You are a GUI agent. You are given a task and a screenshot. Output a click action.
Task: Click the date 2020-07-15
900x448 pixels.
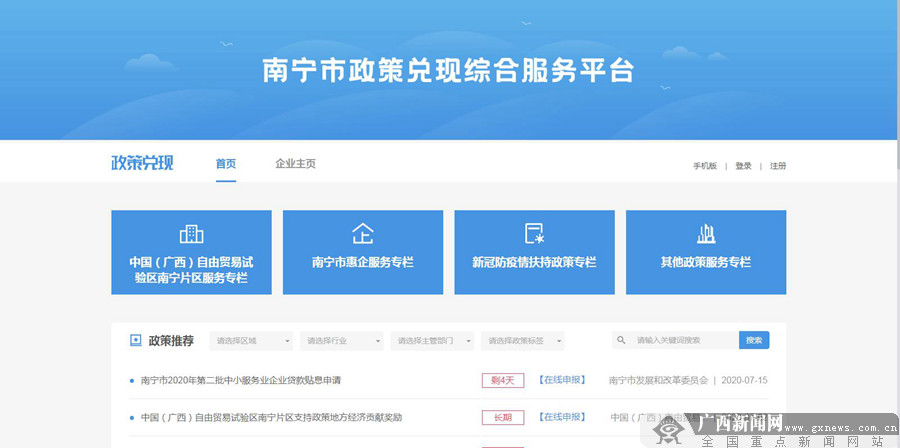coord(744,380)
